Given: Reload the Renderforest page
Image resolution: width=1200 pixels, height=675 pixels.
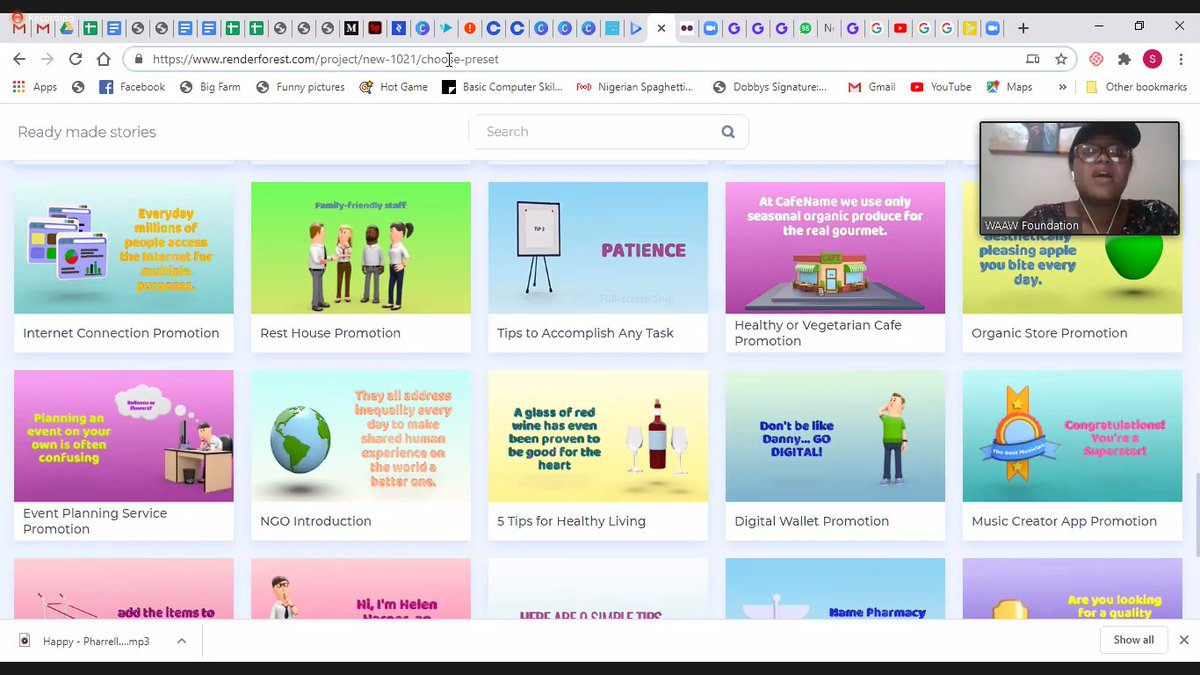Looking at the screenshot, I should [x=75, y=59].
